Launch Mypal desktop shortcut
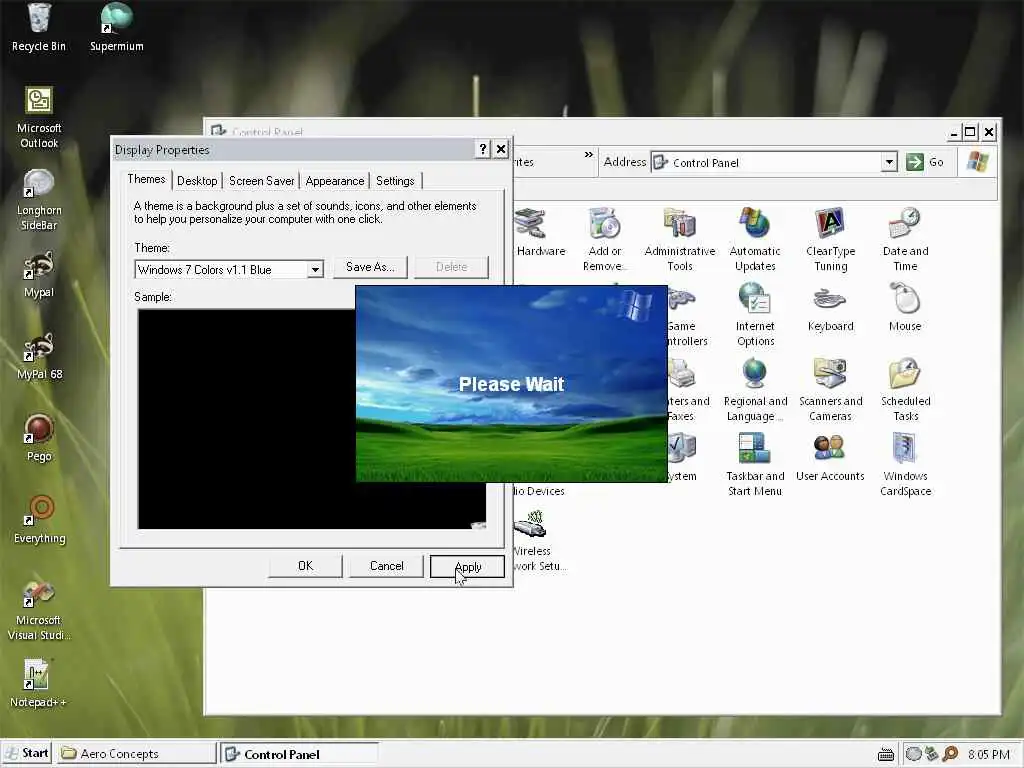 click(39, 274)
